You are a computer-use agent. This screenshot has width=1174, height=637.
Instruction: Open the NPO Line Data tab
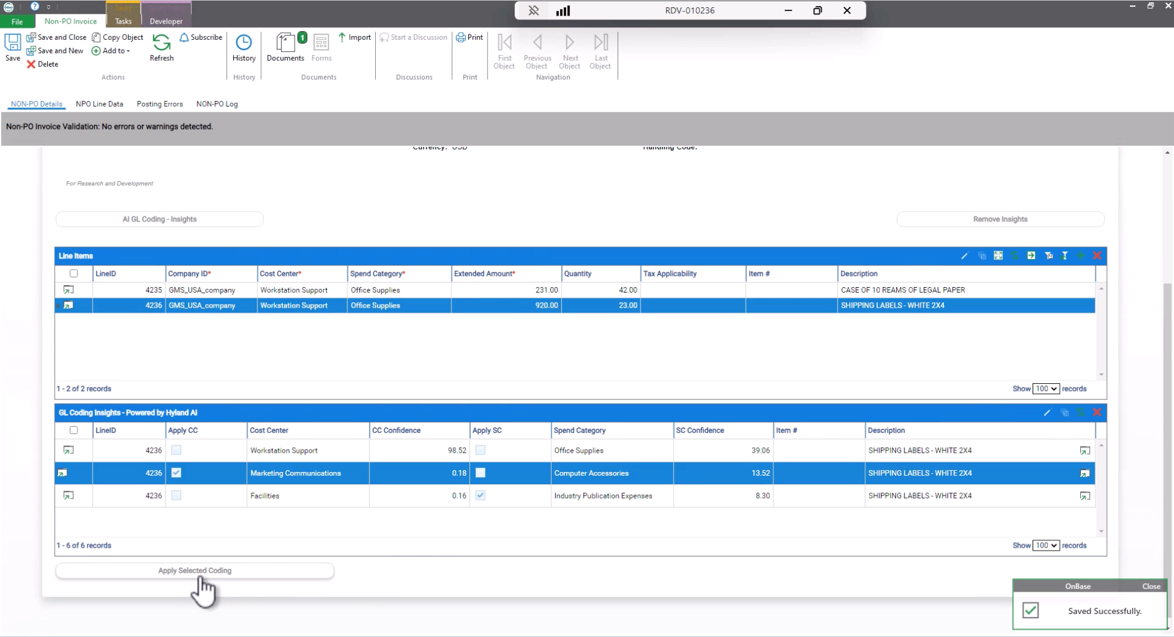(x=100, y=104)
